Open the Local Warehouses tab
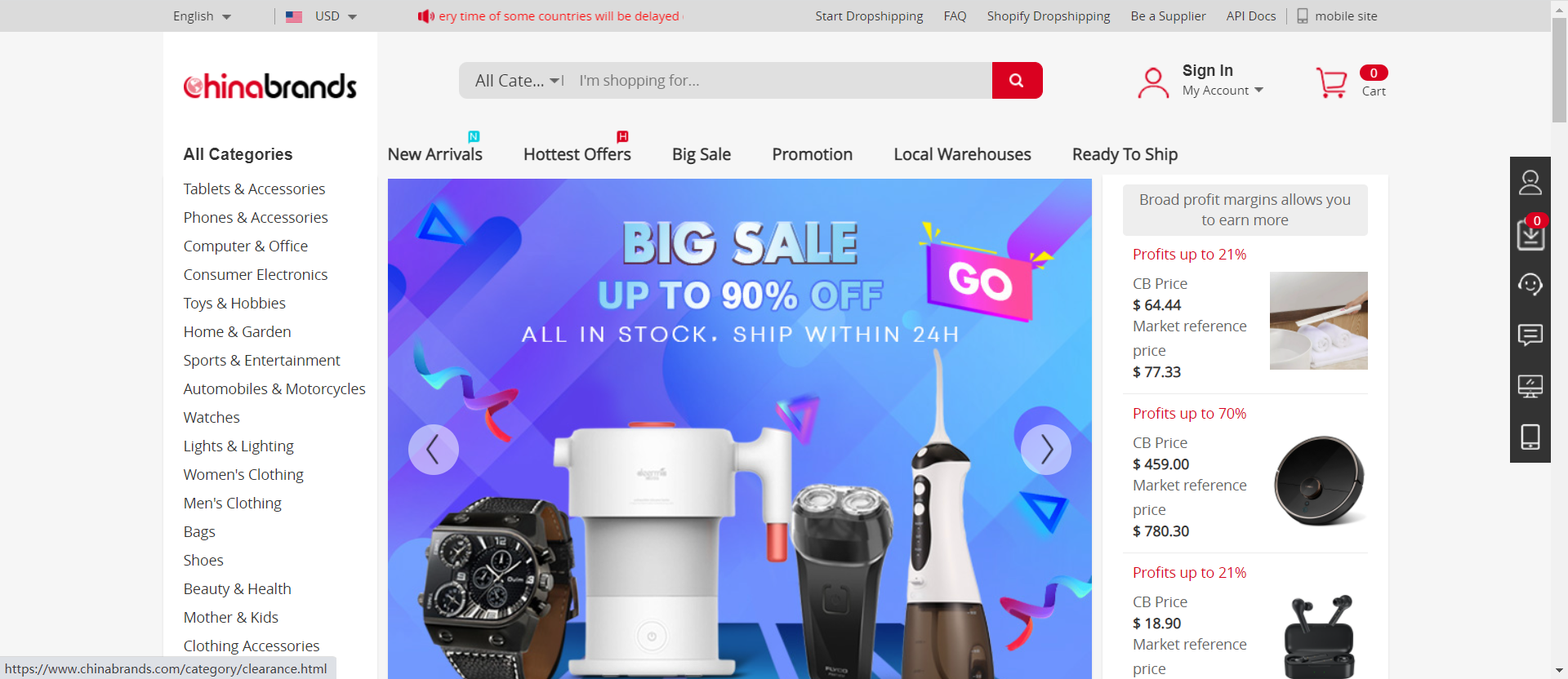Viewport: 1568px width, 679px height. point(962,154)
